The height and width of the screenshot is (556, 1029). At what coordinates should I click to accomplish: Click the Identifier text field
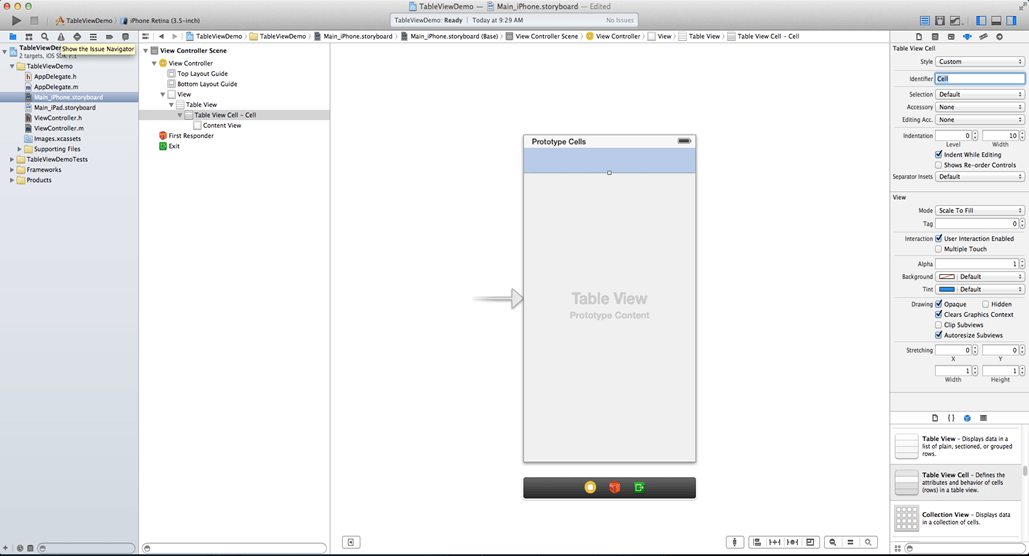point(980,79)
